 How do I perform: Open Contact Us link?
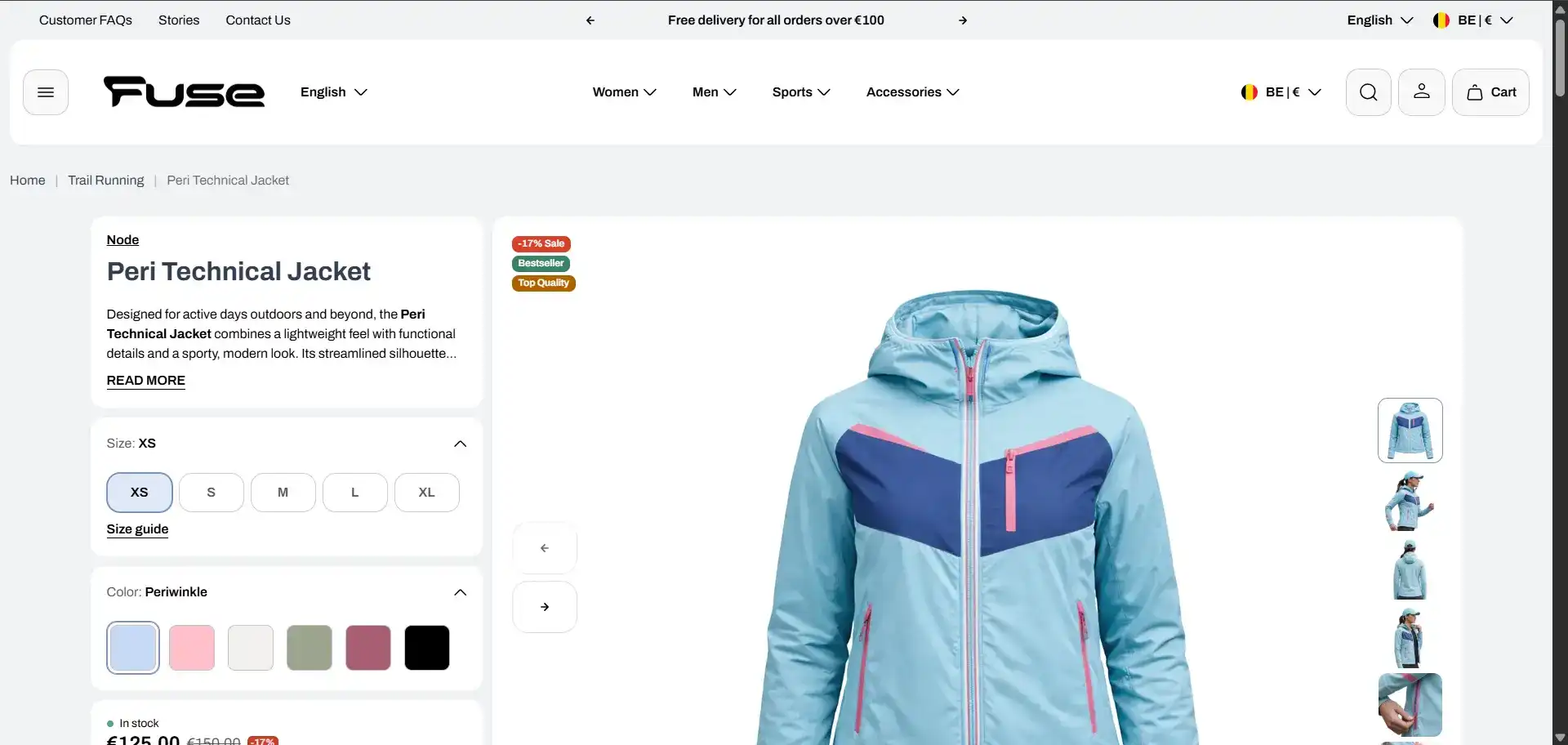258,20
